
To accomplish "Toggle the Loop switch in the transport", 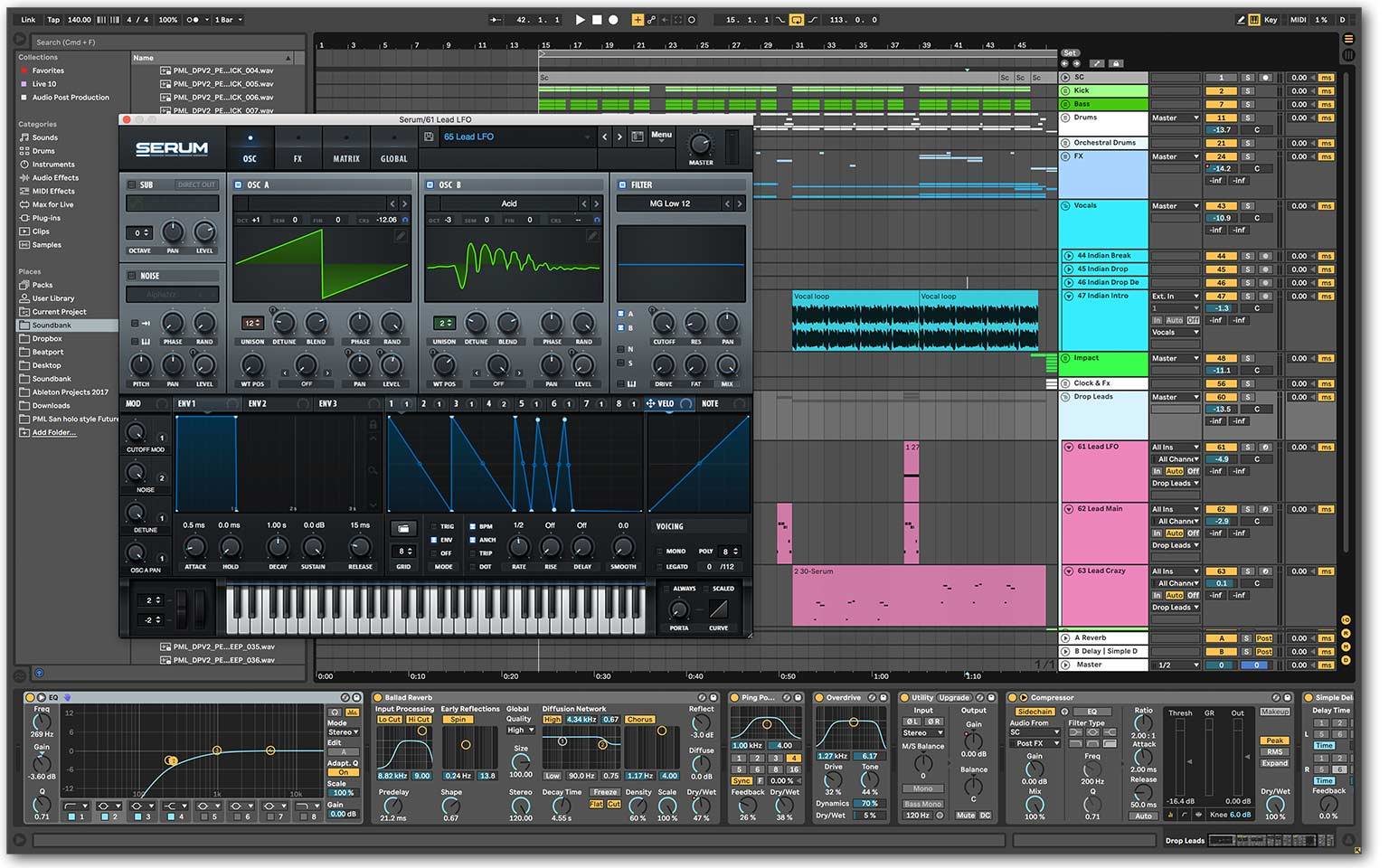I will [x=797, y=19].
